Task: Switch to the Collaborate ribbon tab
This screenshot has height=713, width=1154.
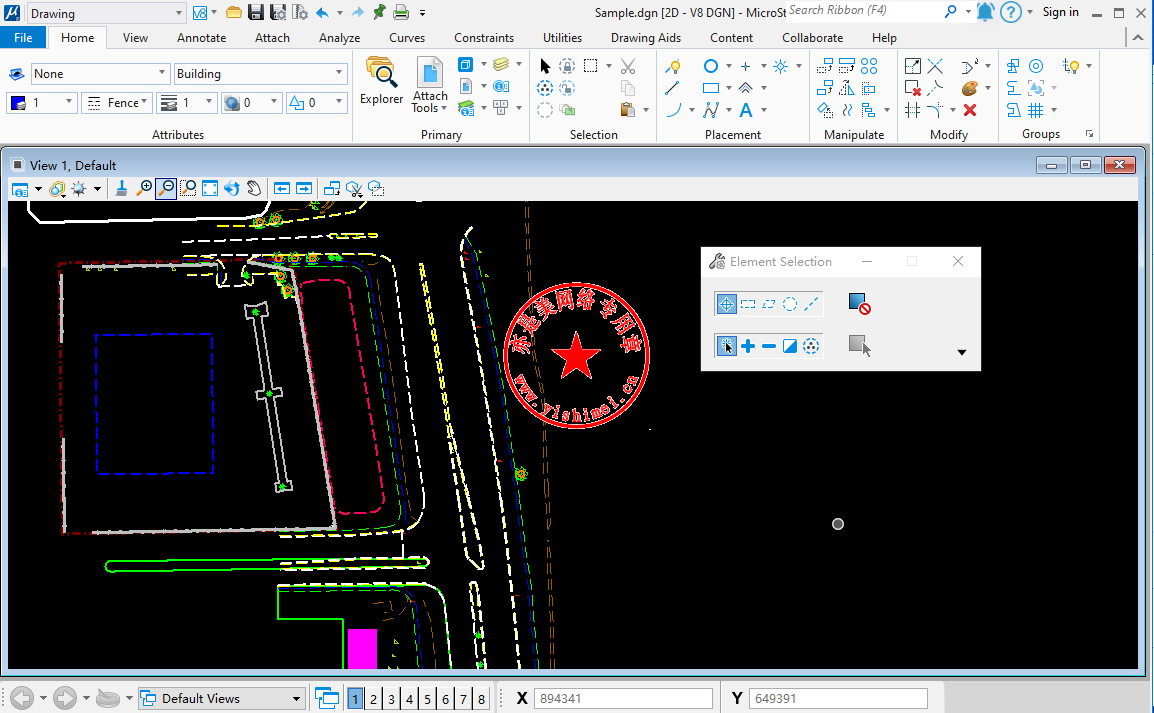Action: 813,38
